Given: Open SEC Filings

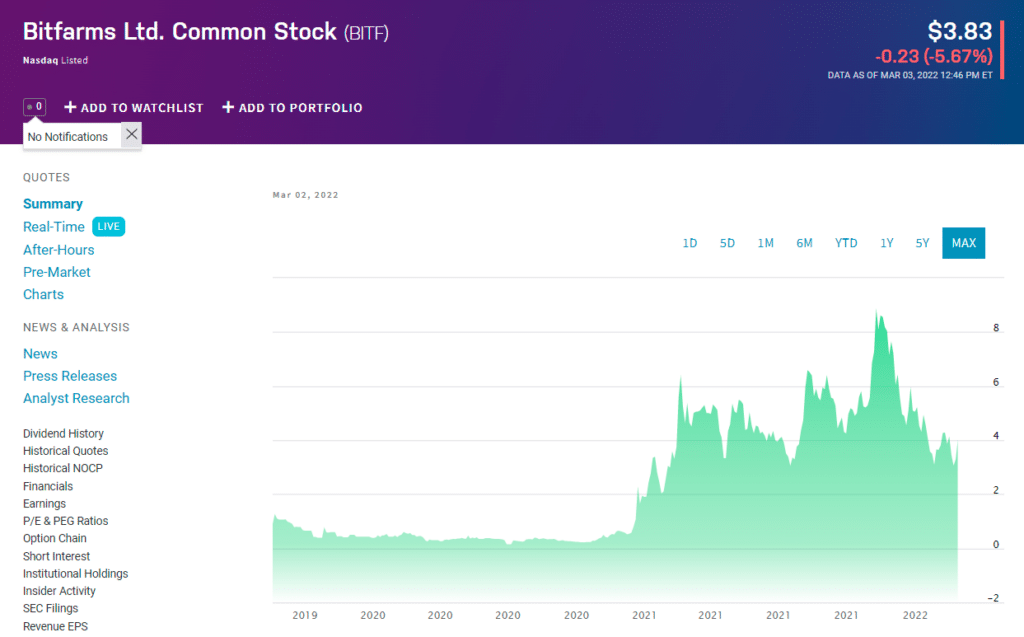Looking at the screenshot, I should 50,608.
